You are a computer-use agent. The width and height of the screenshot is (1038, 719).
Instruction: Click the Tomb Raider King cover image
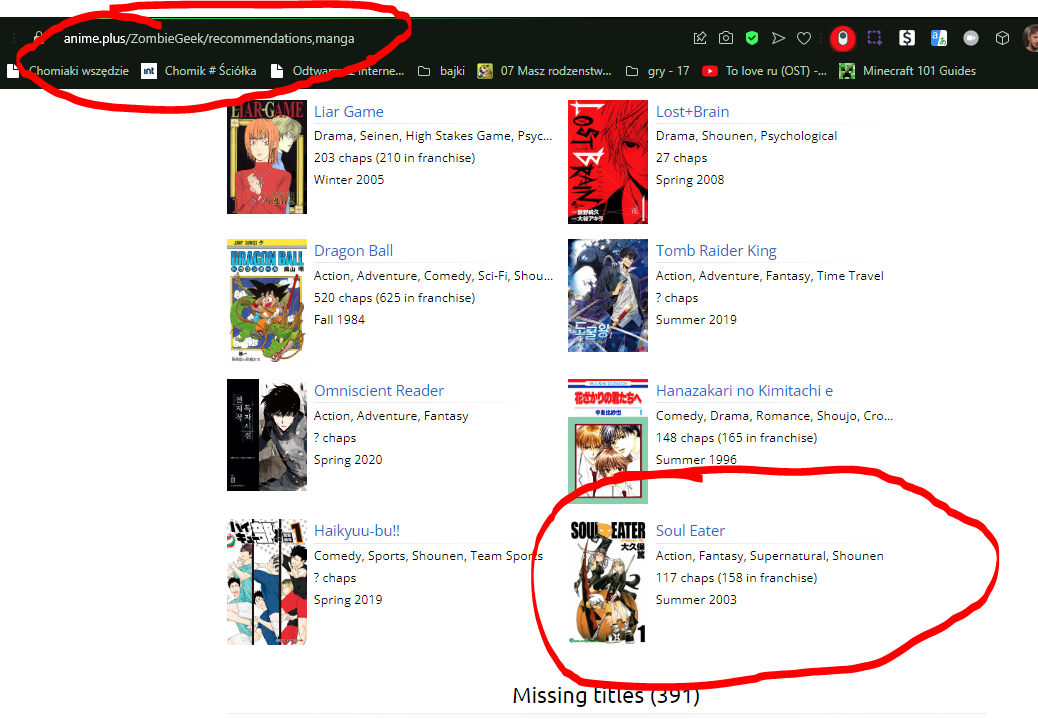click(x=608, y=296)
